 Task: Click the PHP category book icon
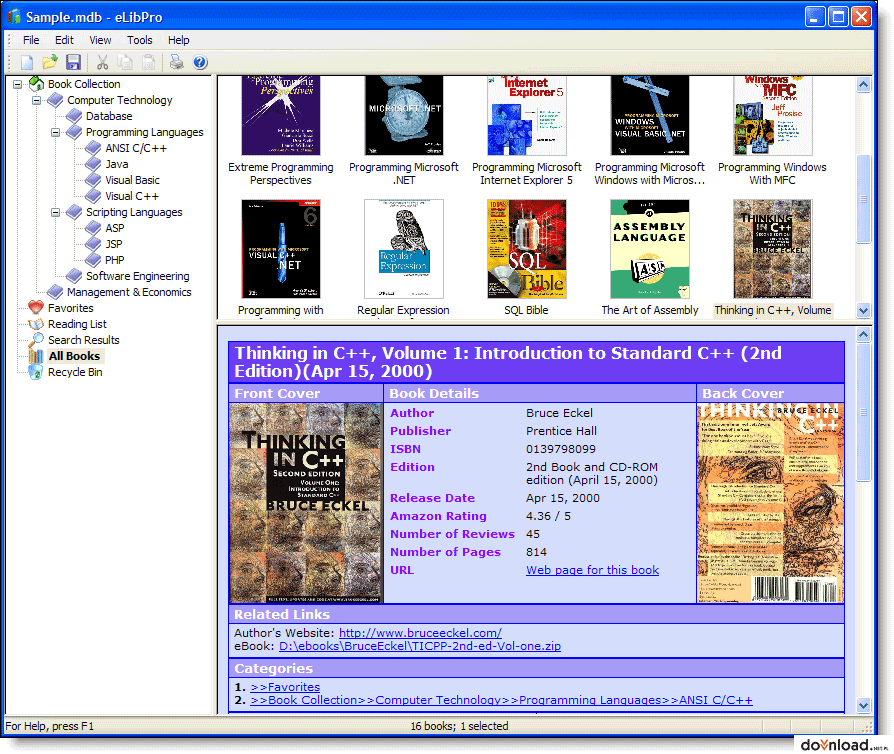[93, 260]
